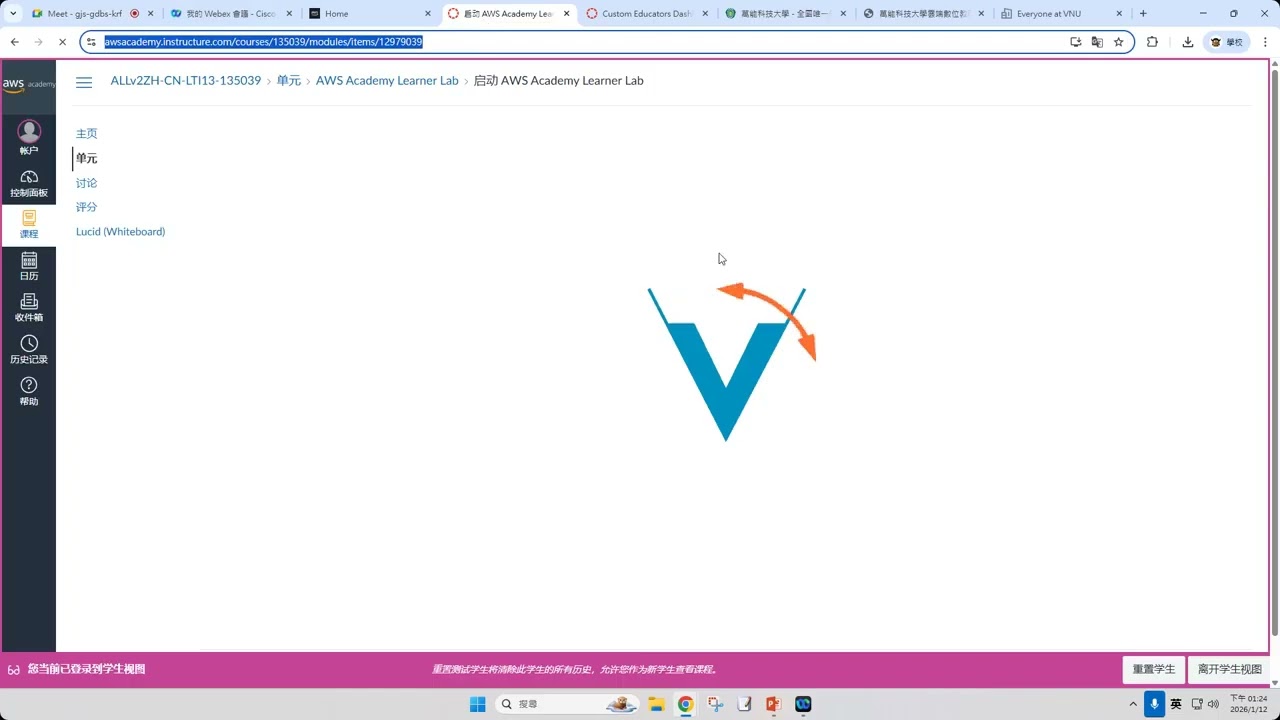Click the microphone icon in system tray
This screenshot has width=1280, height=720.
coord(1155,704)
